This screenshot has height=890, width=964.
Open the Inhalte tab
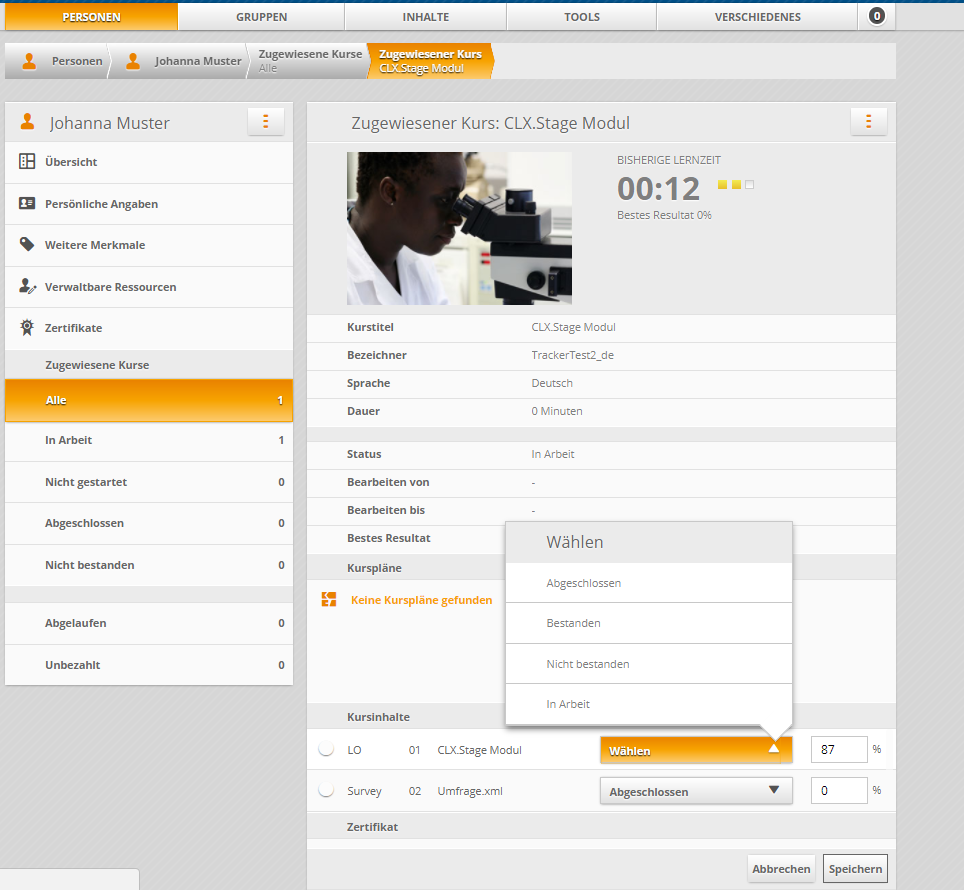pos(425,17)
